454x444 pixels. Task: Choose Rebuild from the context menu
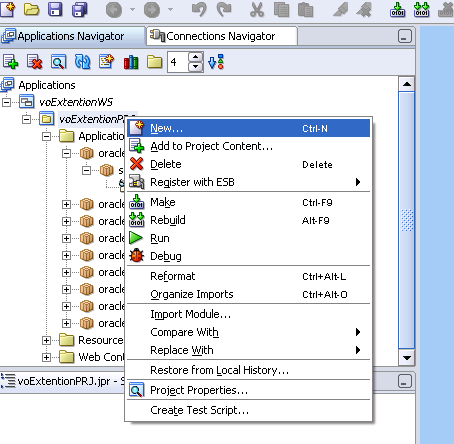(249, 220)
